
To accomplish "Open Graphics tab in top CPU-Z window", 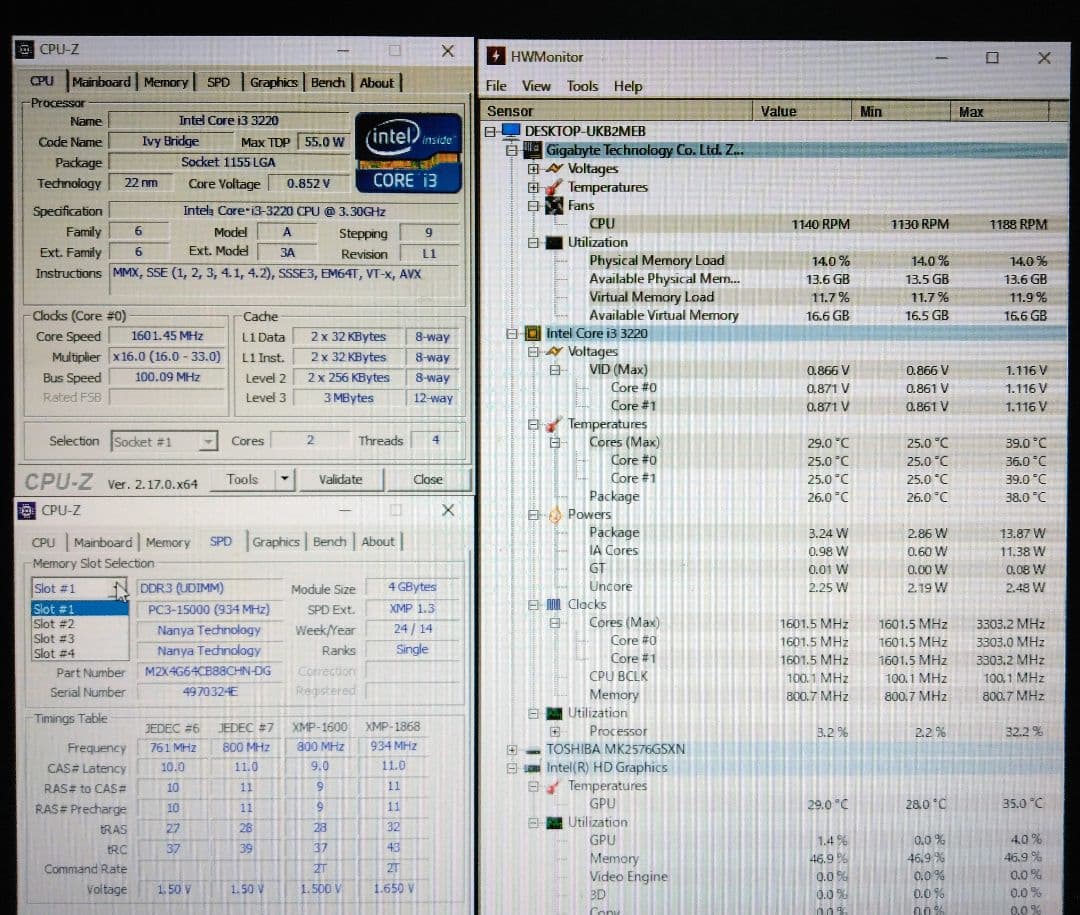I will 273,82.
